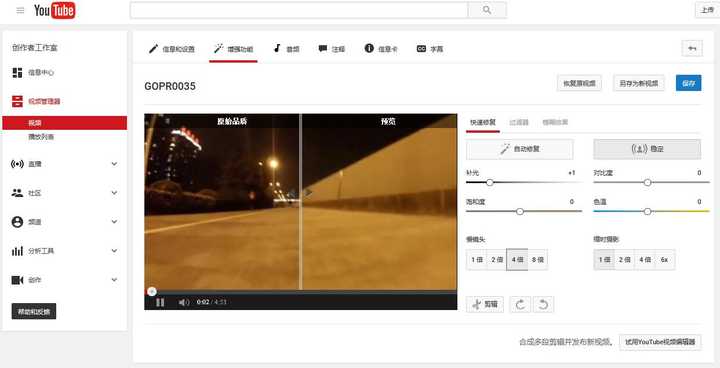Switch to 增强功能 magic wand tab

pyautogui.click(x=233, y=49)
